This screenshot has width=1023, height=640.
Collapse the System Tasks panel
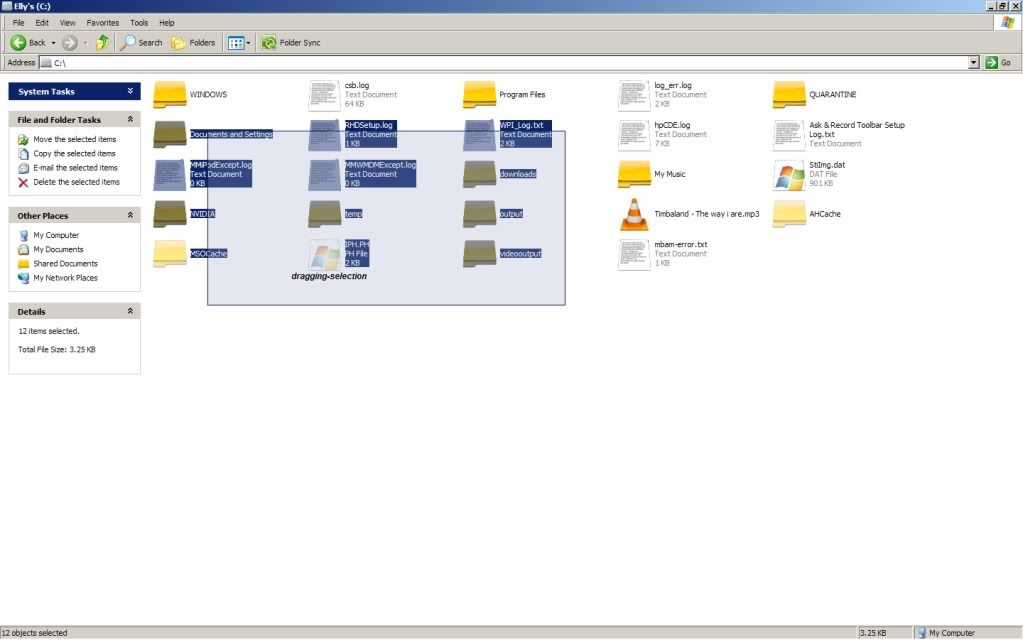click(x=130, y=91)
